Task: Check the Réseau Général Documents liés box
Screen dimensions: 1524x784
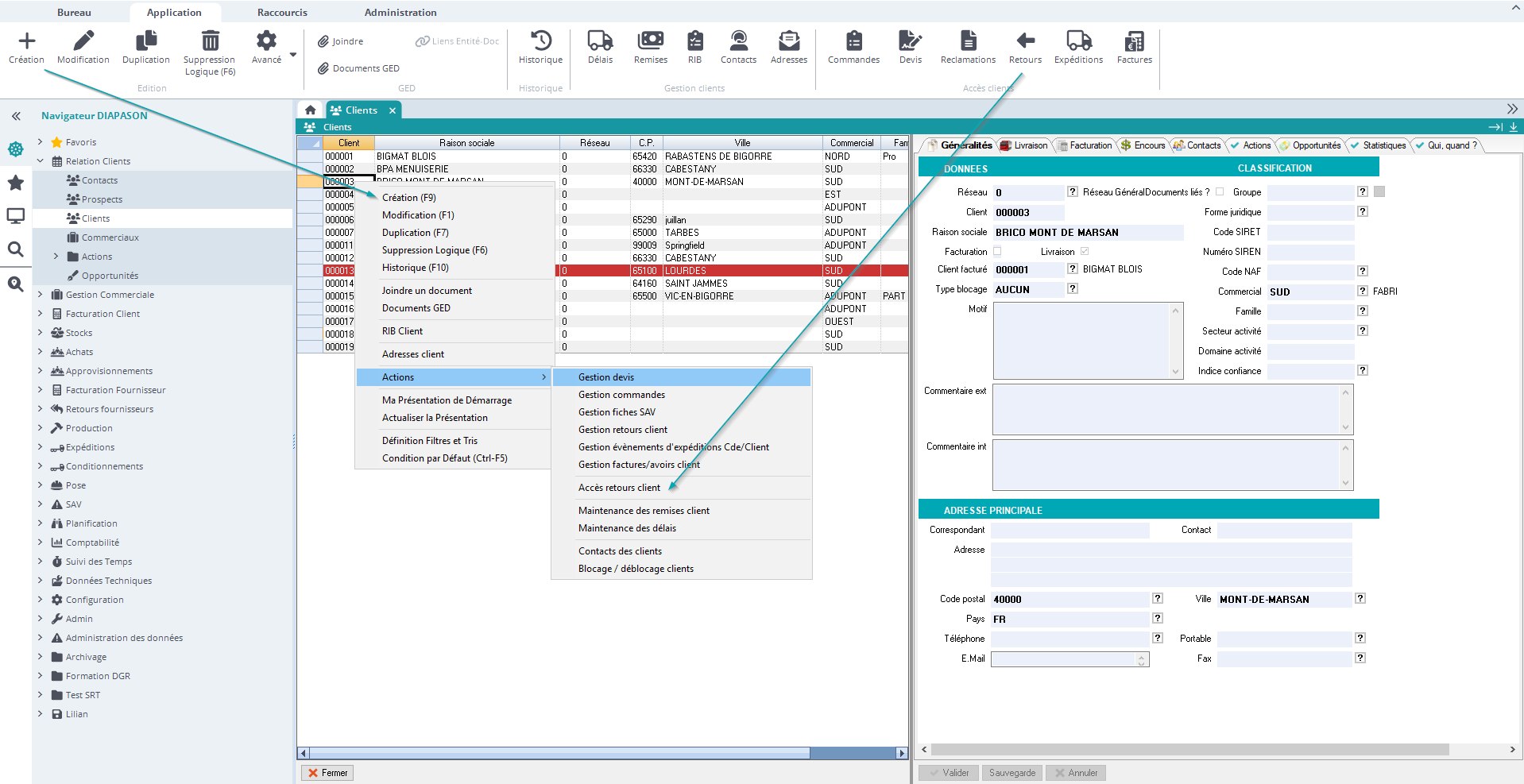Action: pos(1220,191)
